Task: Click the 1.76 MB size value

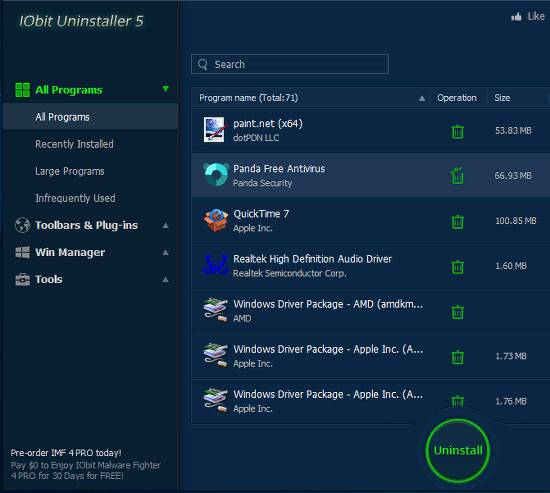Action: (x=511, y=401)
